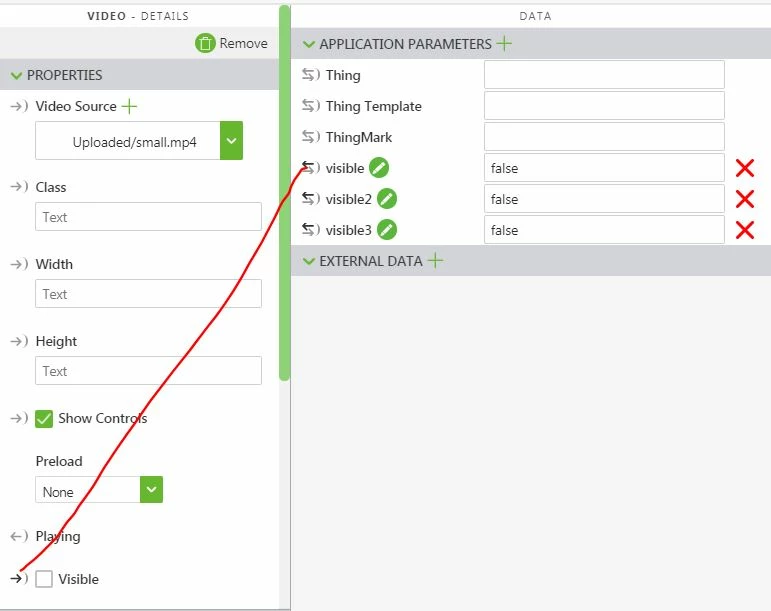Uncheck the Show Controls checkbox

coord(44,419)
